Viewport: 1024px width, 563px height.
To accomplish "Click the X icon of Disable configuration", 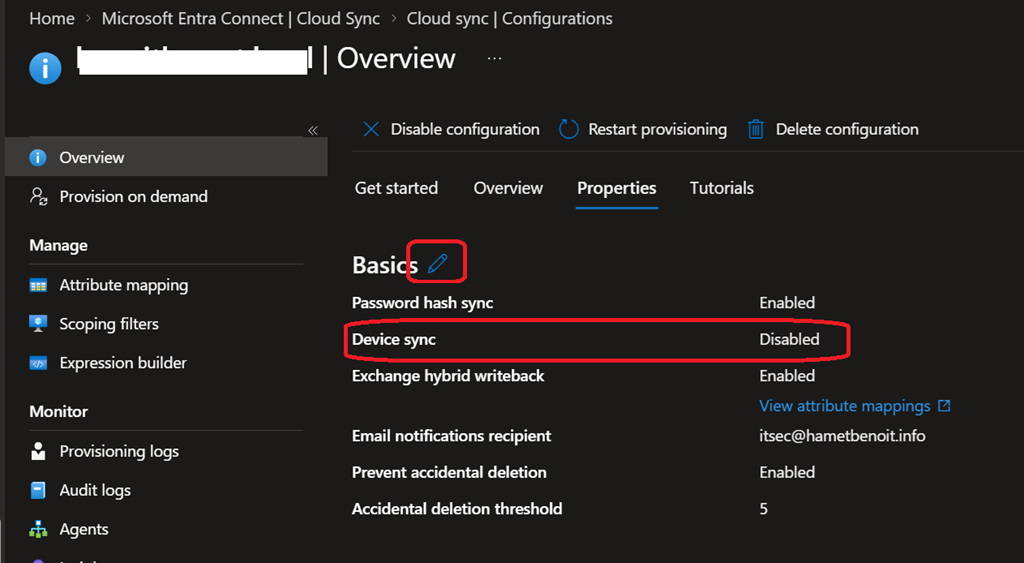I will tap(371, 129).
